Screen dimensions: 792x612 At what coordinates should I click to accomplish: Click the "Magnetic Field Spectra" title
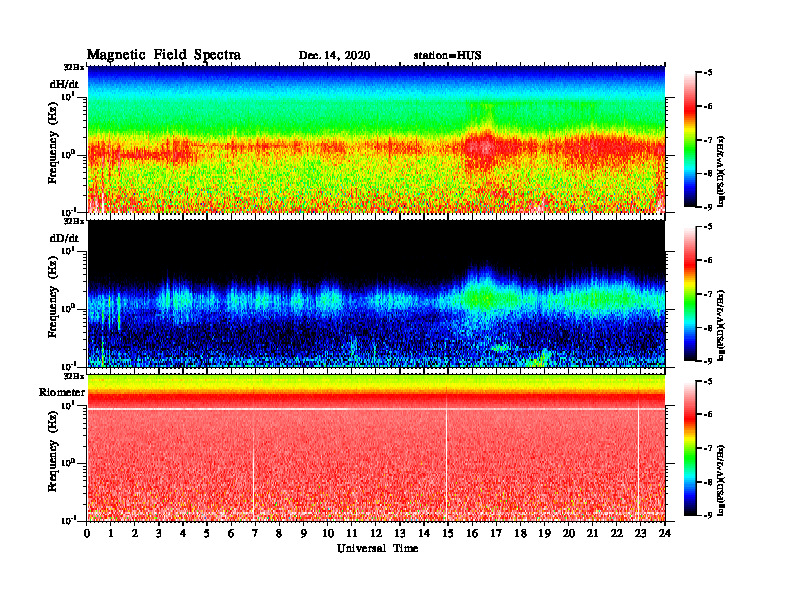(164, 55)
